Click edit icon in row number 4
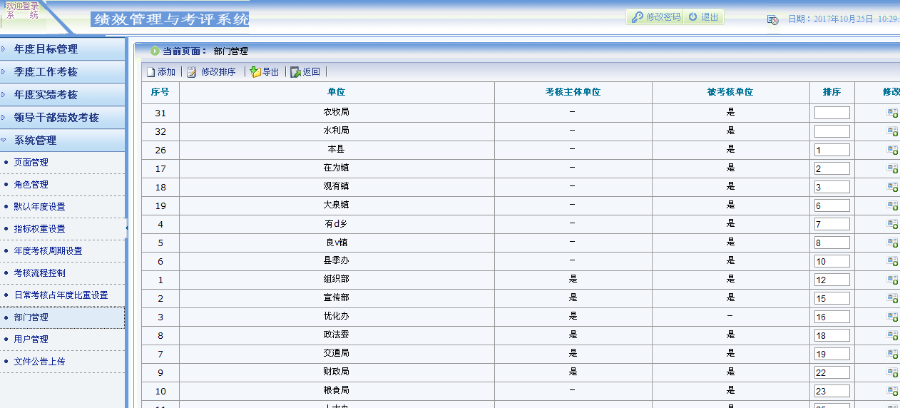The width and height of the screenshot is (900, 408). (x=892, y=224)
